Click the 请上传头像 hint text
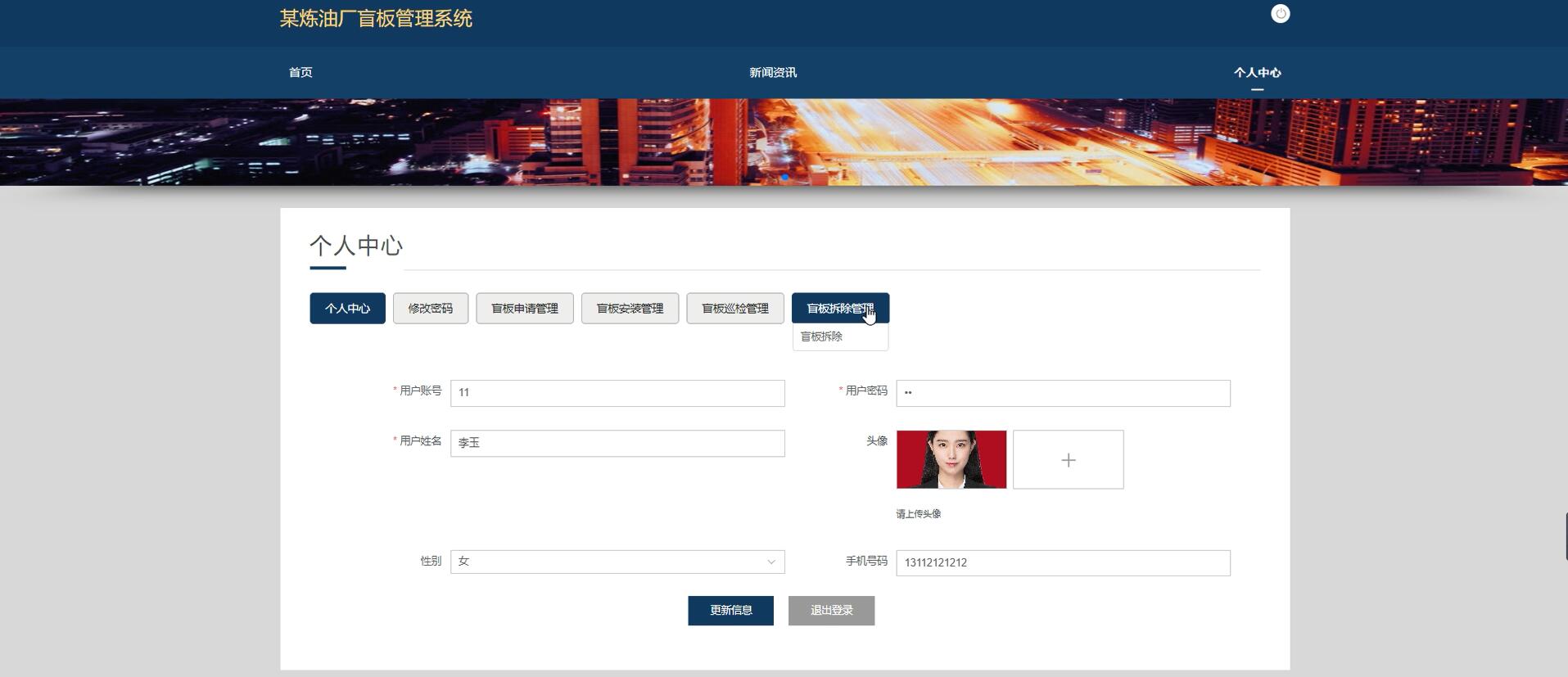Viewport: 1568px width, 677px height. pos(918,514)
